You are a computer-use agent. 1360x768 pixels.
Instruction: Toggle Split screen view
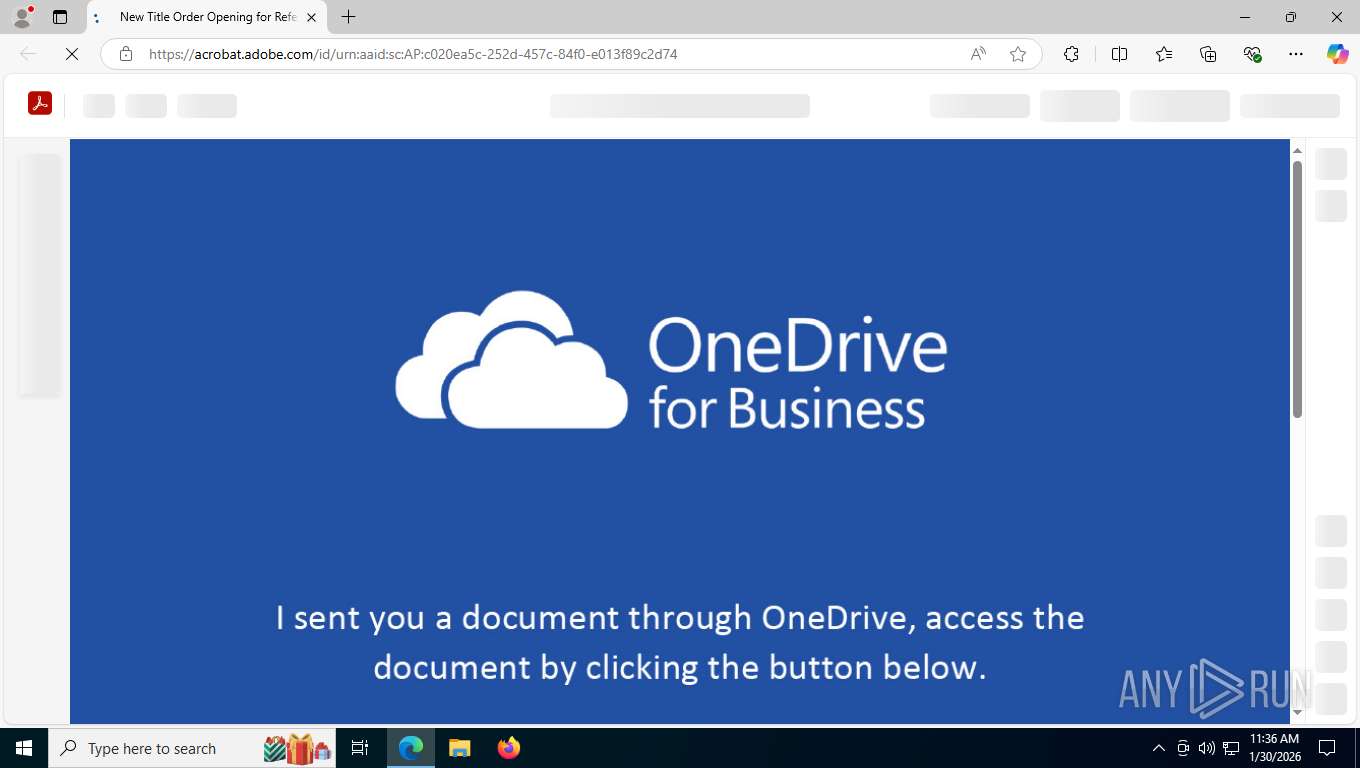click(x=1119, y=54)
